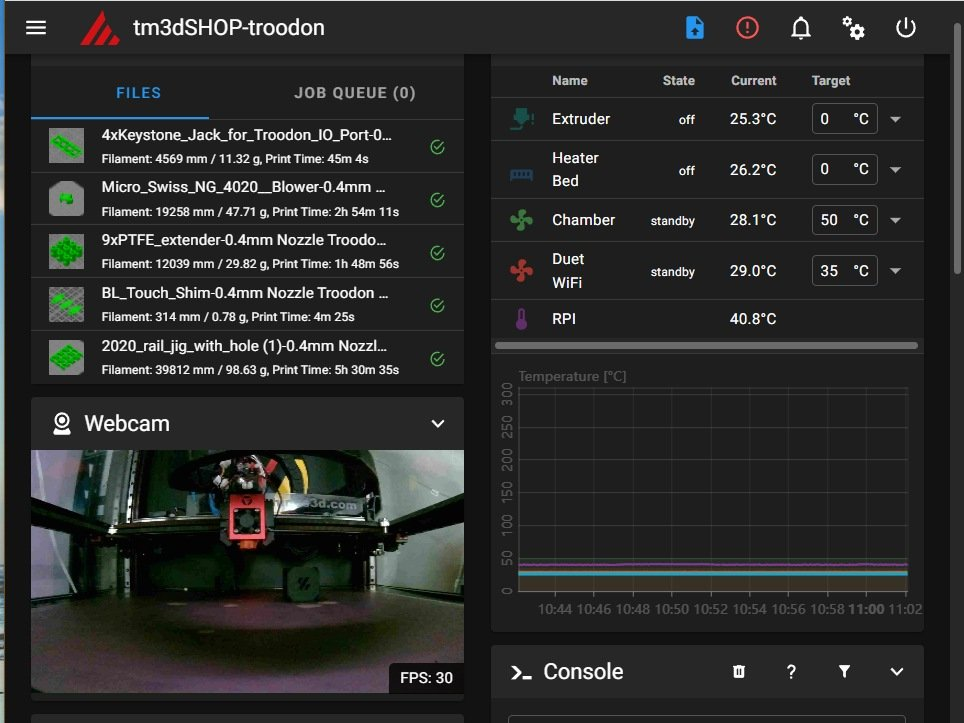
Task: Edit the Duet WiFi target field showing 35
Action: (x=844, y=271)
